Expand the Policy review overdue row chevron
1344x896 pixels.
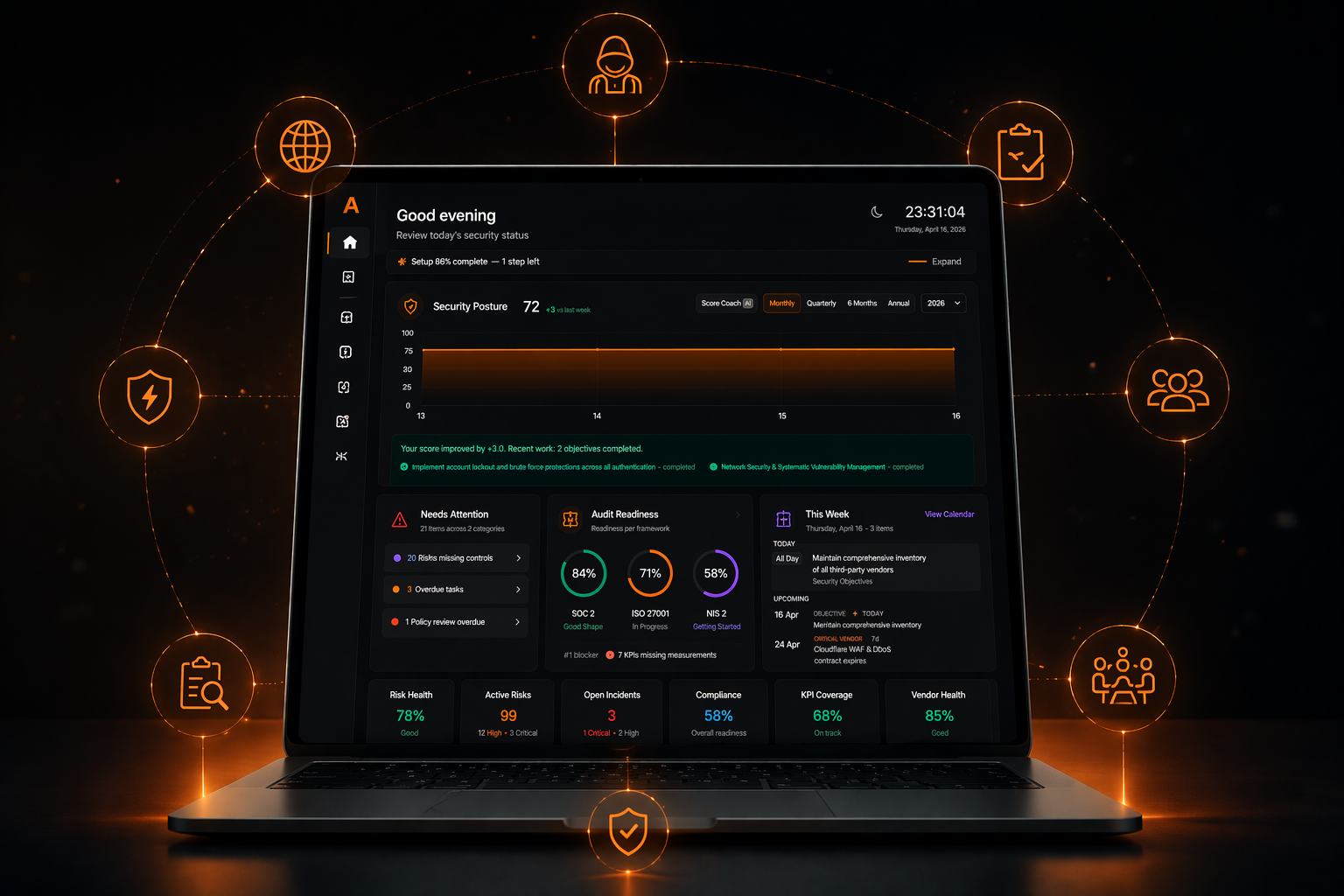(517, 622)
